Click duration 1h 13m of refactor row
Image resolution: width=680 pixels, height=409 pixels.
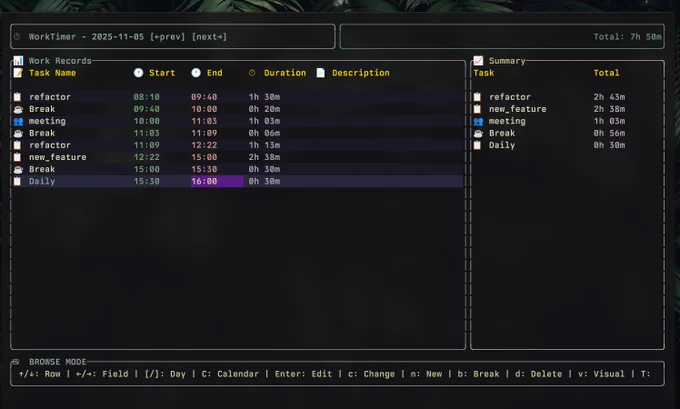[264, 145]
